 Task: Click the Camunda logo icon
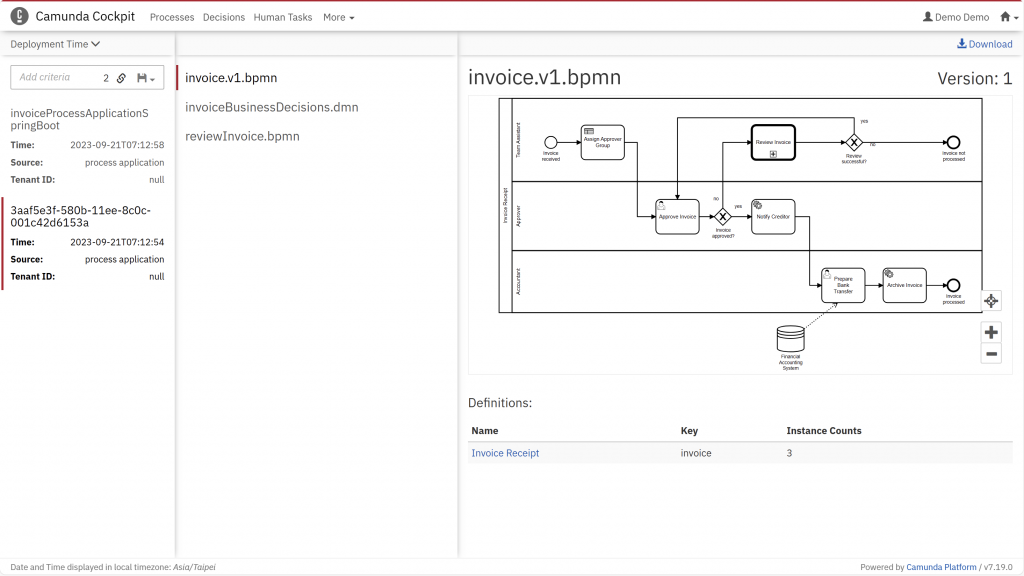(x=20, y=16)
